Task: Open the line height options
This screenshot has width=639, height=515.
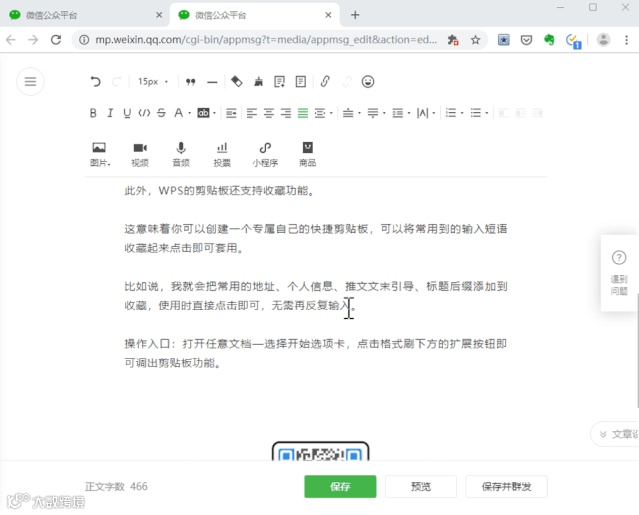Action: pos(400,113)
